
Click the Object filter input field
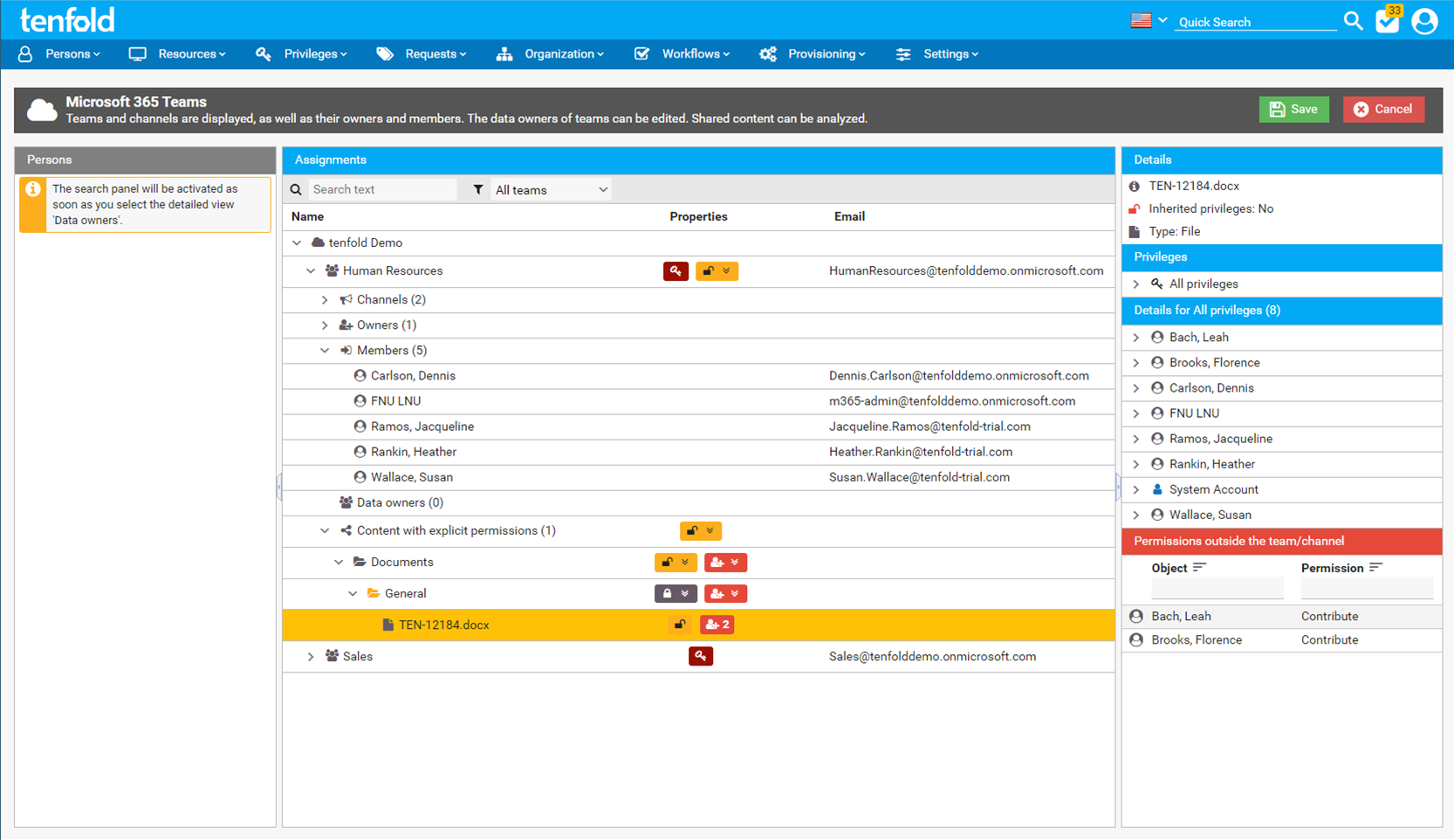[1217, 589]
